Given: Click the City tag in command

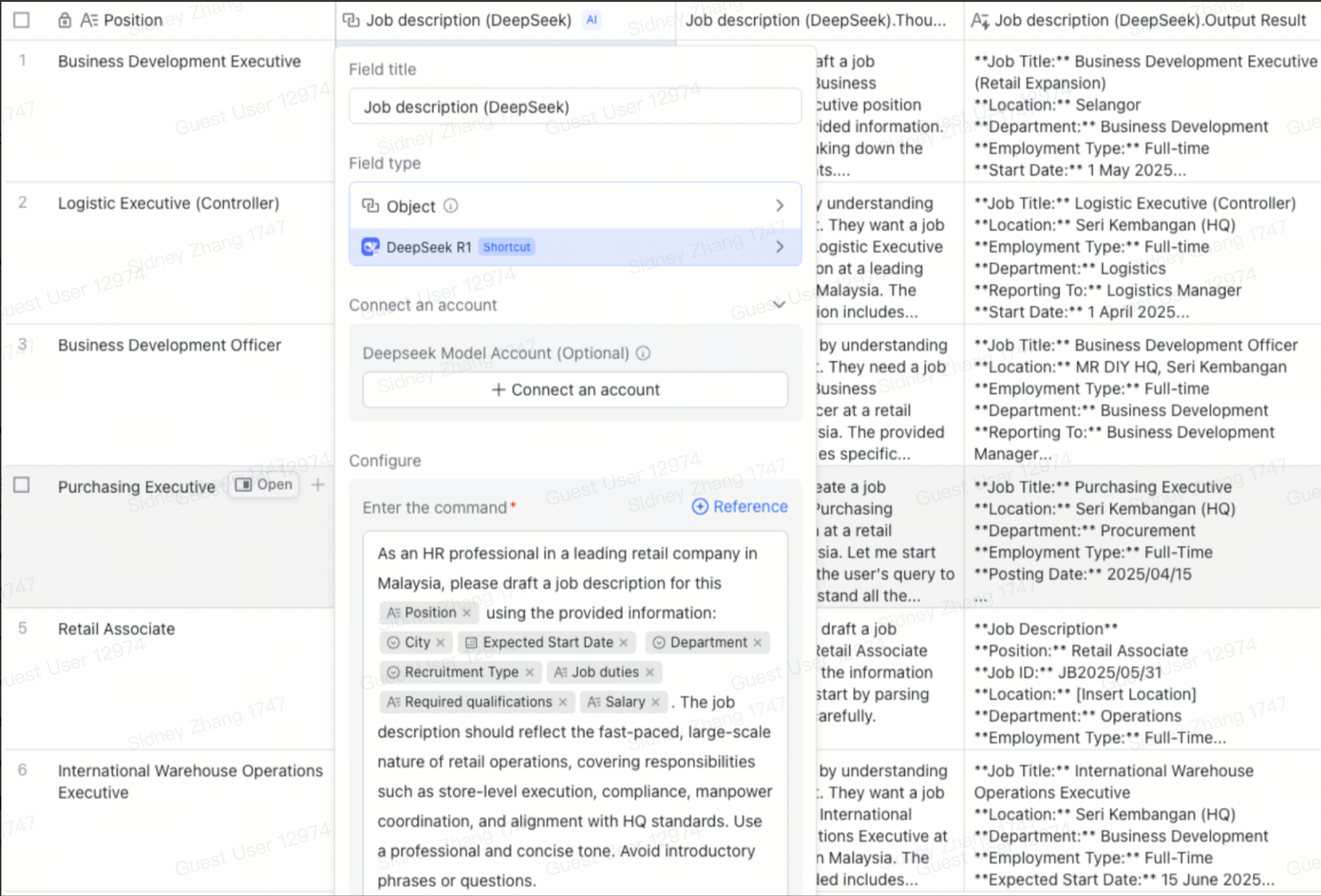Looking at the screenshot, I should coord(416,643).
